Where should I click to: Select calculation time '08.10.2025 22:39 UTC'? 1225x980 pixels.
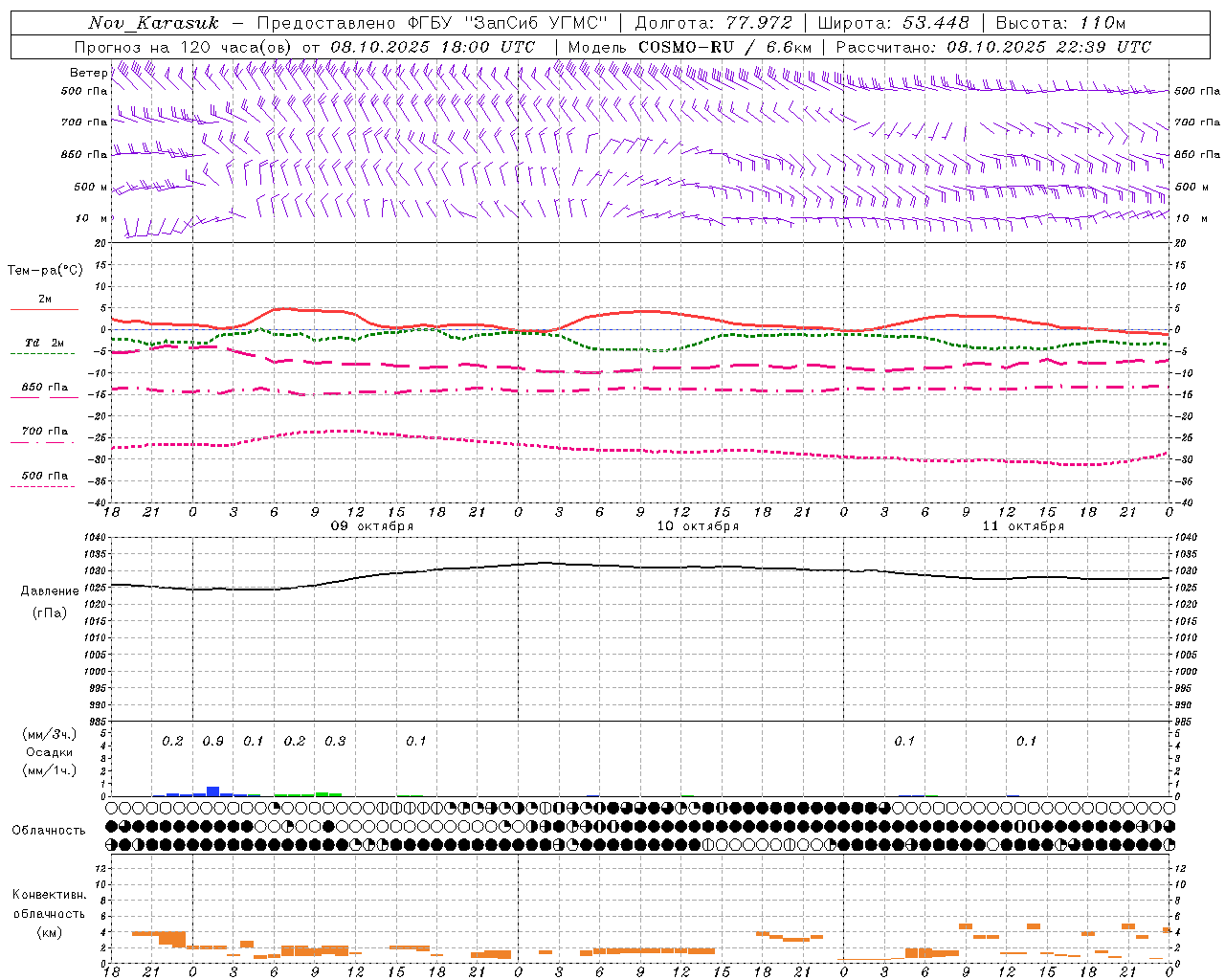(x=1049, y=47)
